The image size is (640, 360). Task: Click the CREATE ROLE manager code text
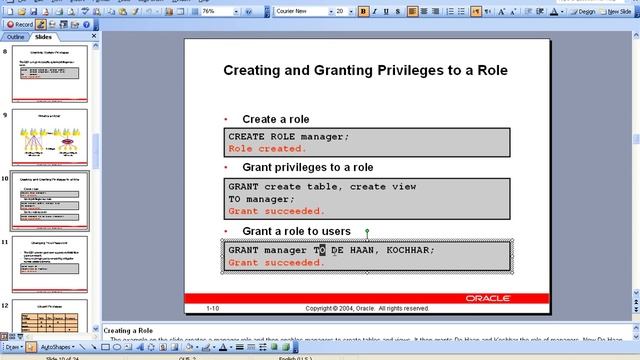(289, 137)
